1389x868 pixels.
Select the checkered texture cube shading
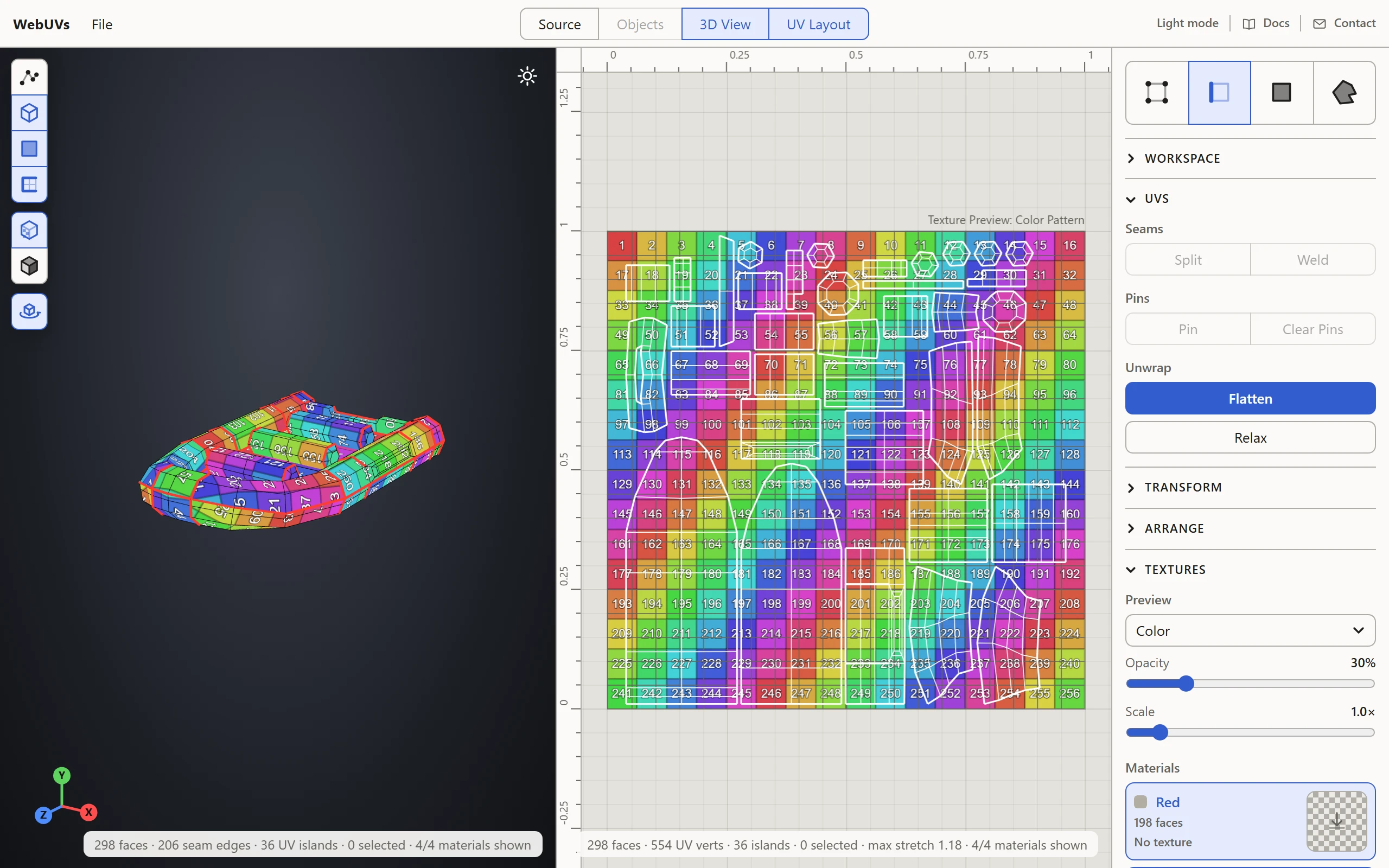tap(29, 230)
